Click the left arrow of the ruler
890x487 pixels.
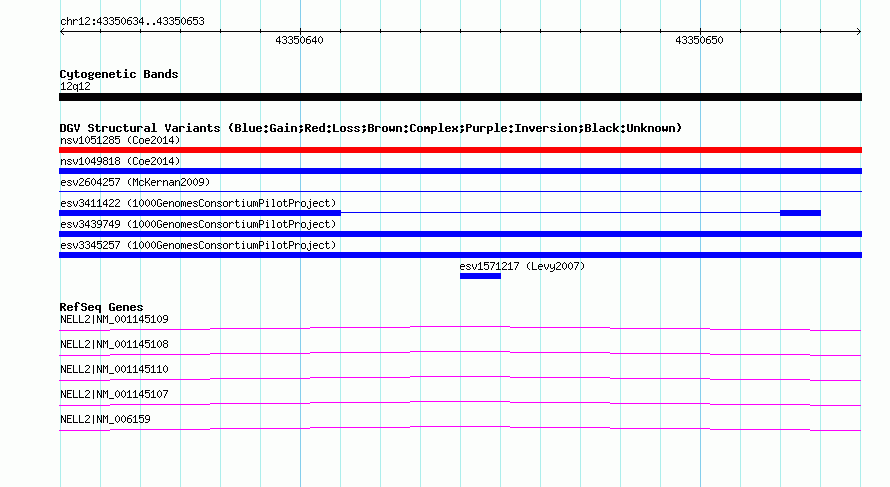[62, 31]
